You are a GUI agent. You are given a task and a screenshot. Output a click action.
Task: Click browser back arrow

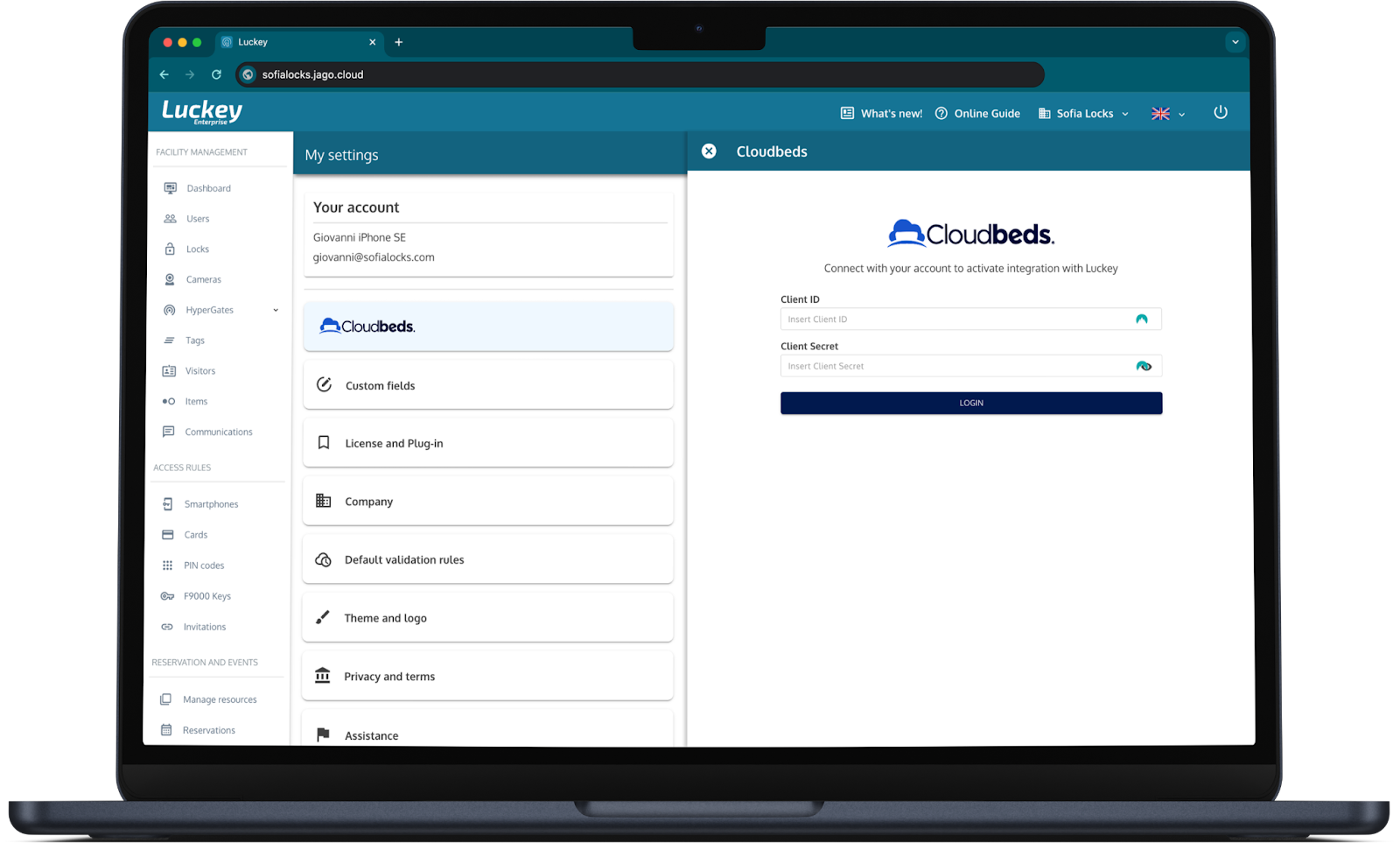click(x=164, y=74)
